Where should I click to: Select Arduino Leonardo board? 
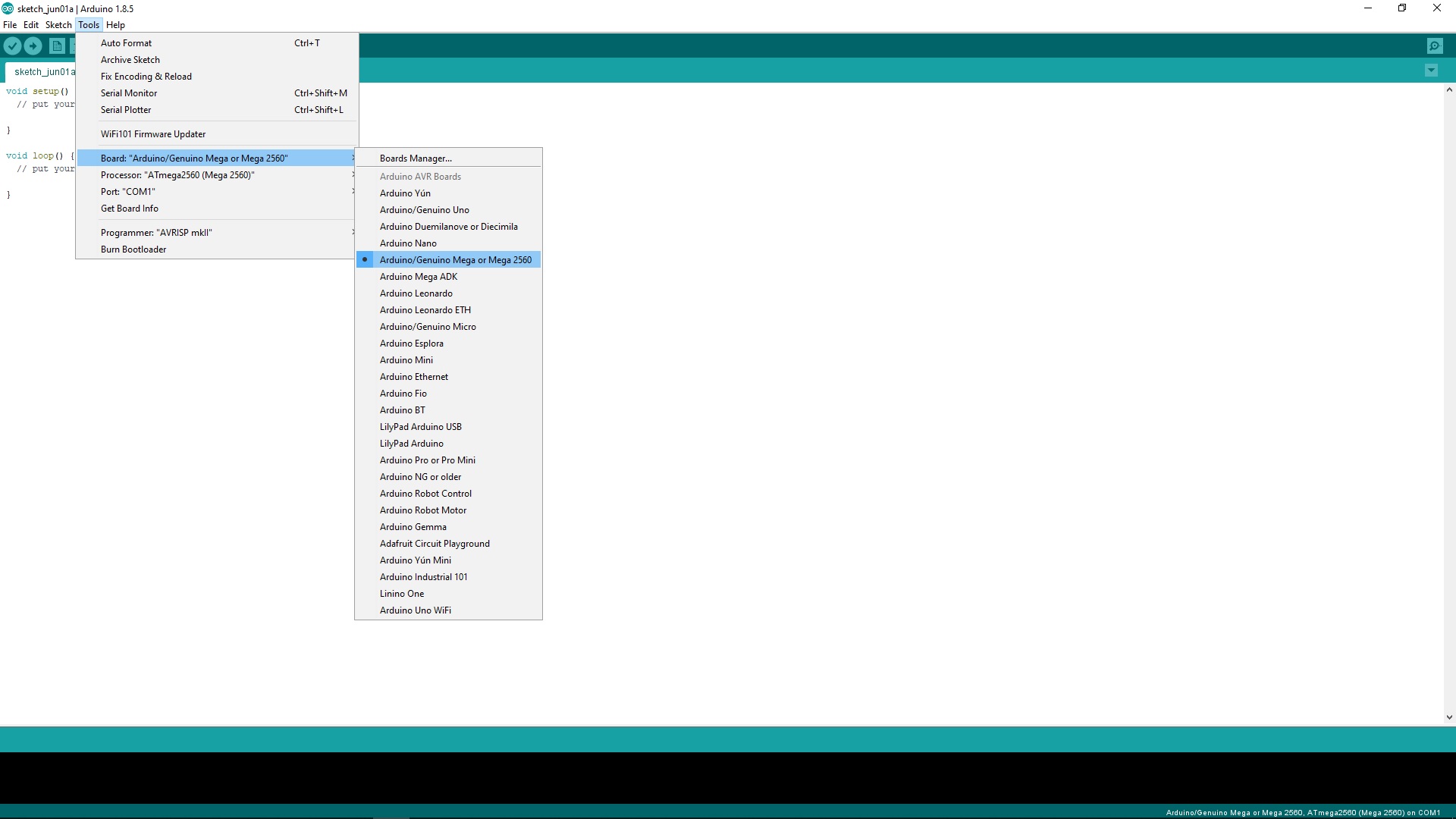pos(448,293)
